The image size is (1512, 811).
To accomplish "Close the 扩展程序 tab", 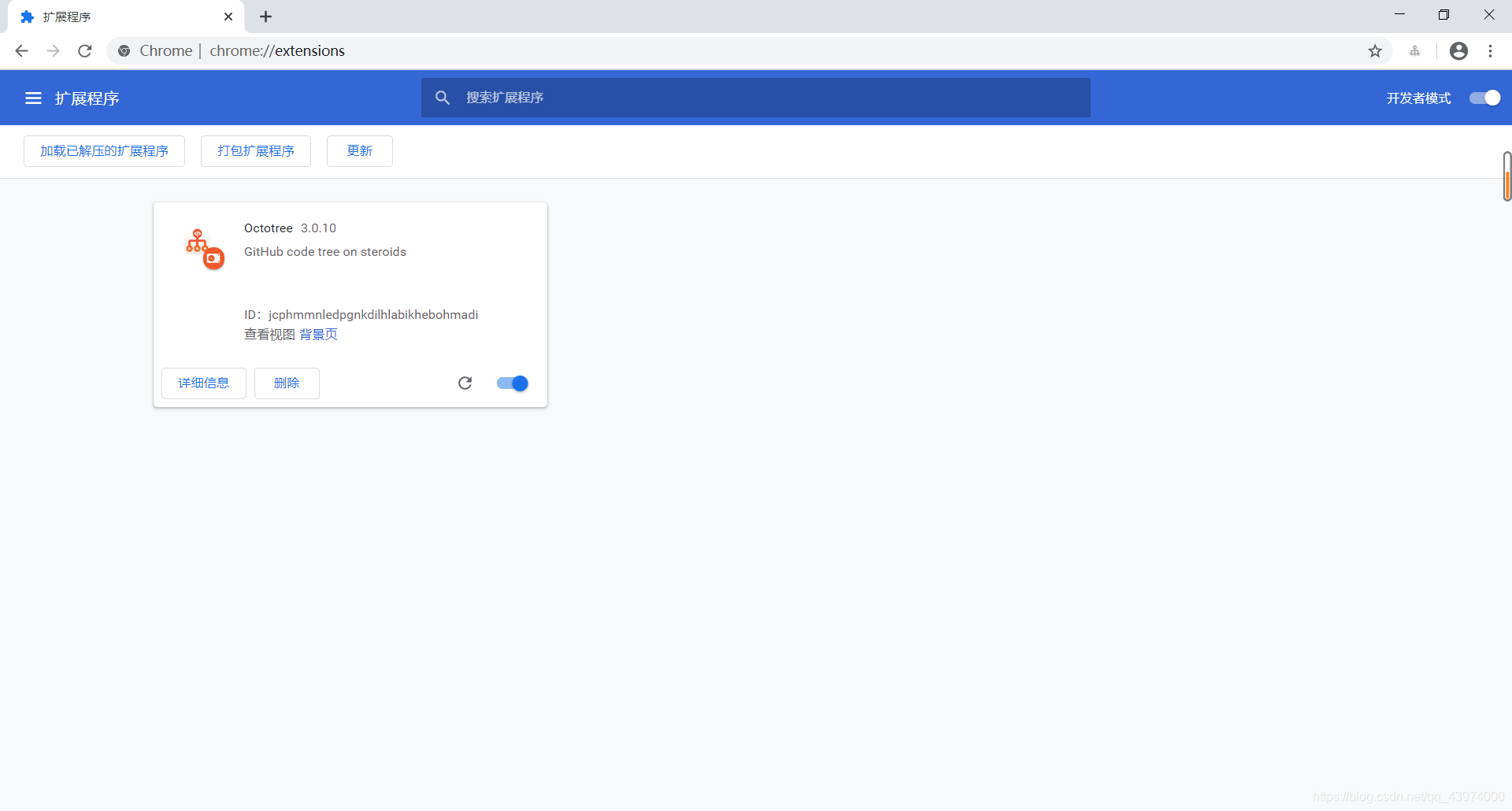I will 228,17.
